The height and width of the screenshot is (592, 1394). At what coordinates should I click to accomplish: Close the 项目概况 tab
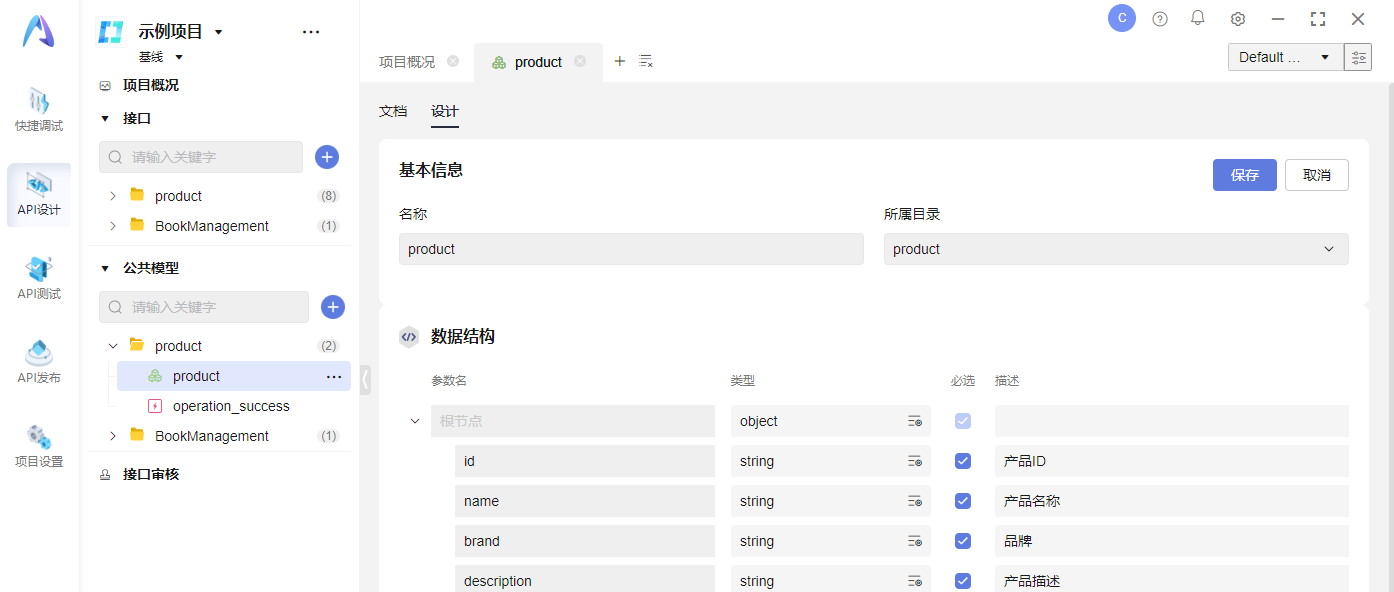(453, 61)
